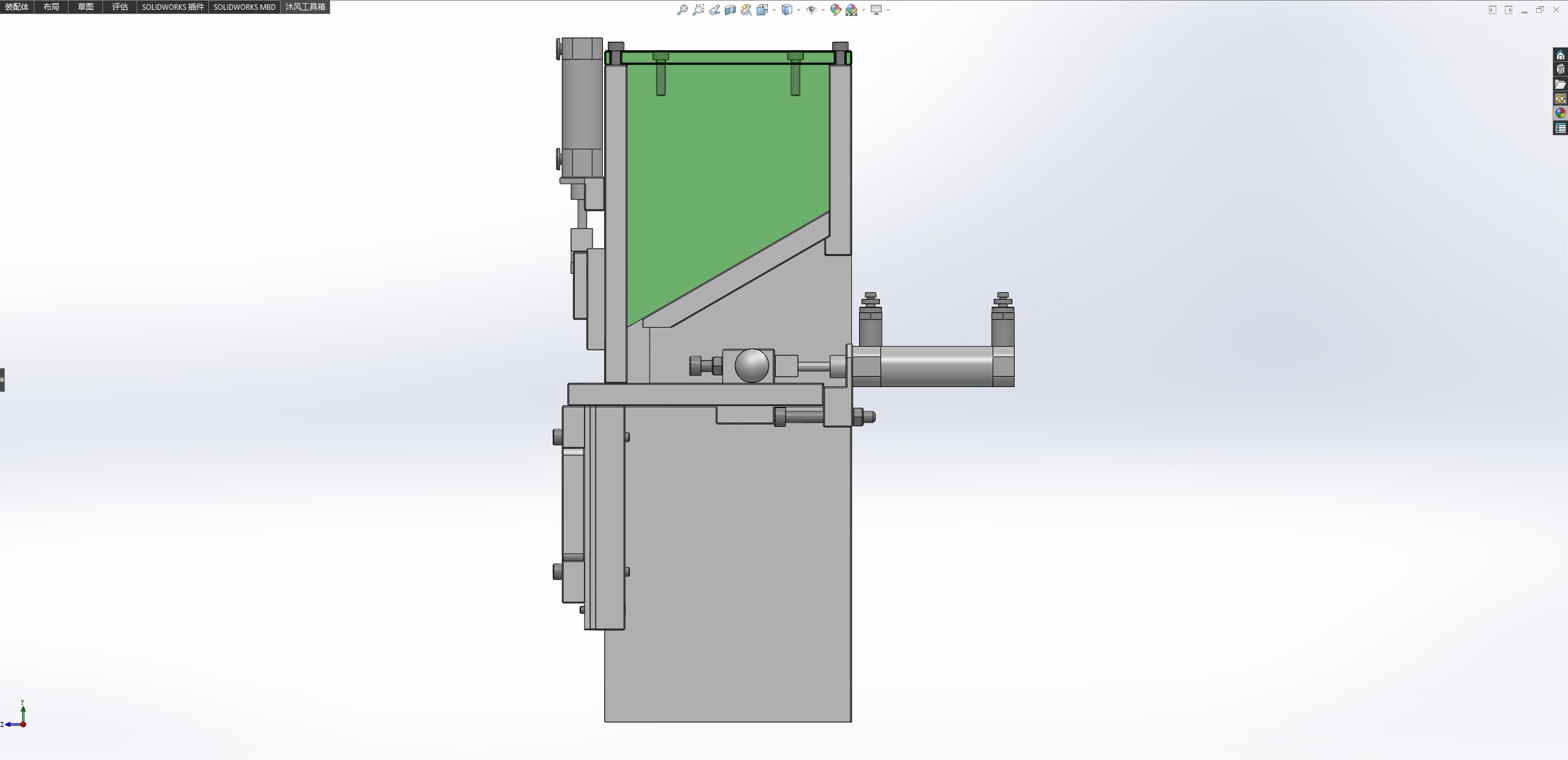Open the File Explorer pane icon
Image resolution: width=1568 pixels, height=760 pixels.
[1560, 84]
